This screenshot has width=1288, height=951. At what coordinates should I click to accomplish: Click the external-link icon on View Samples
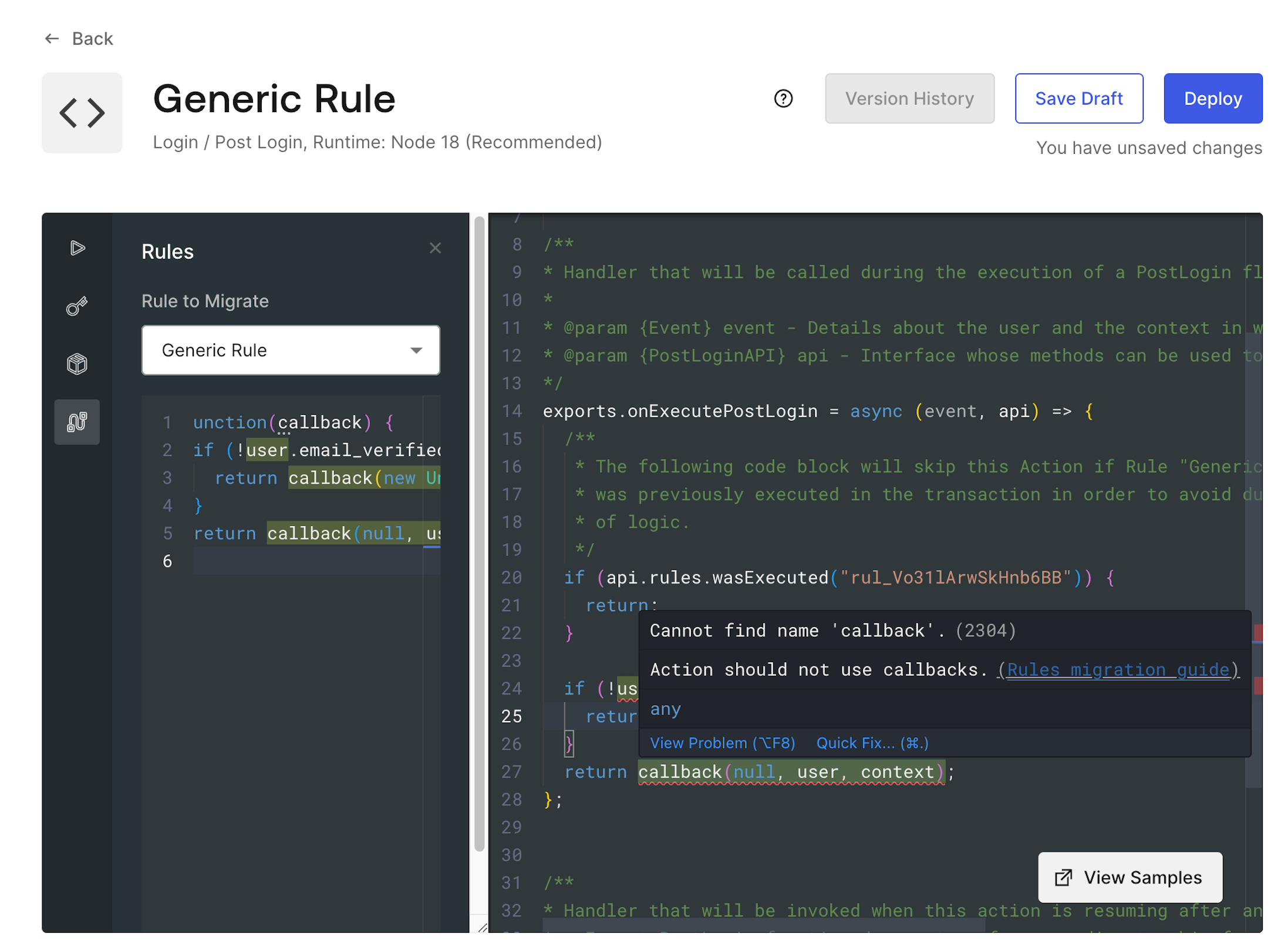click(x=1063, y=878)
